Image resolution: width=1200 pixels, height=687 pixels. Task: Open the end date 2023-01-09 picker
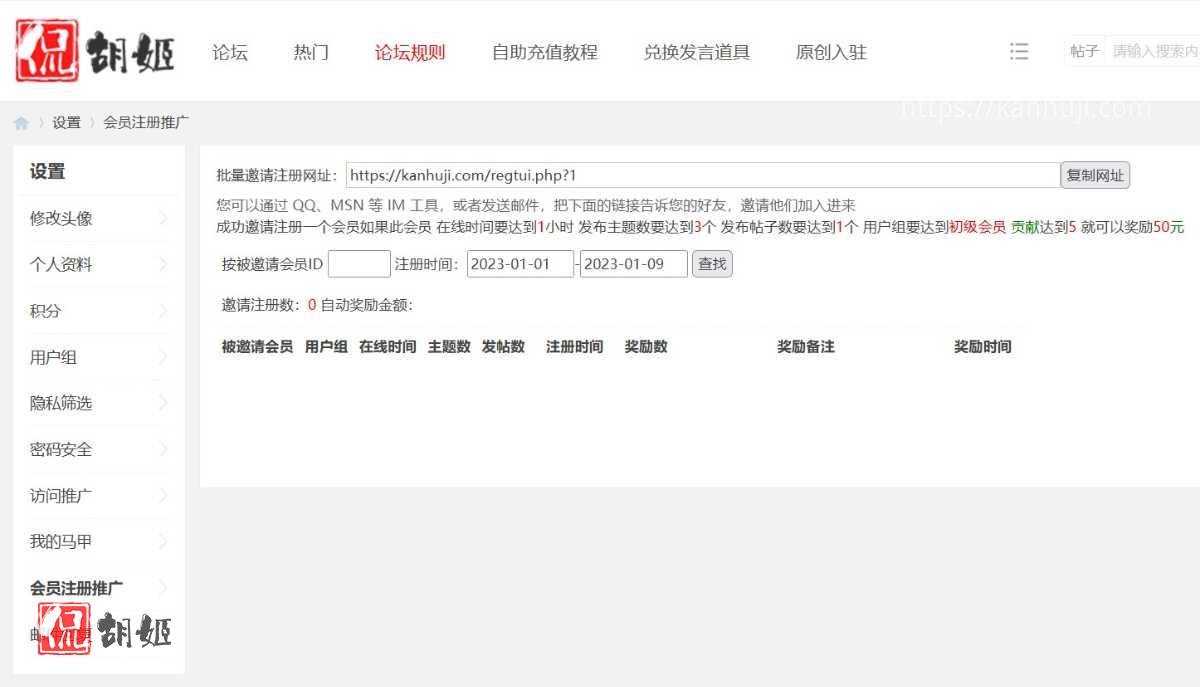coord(633,264)
